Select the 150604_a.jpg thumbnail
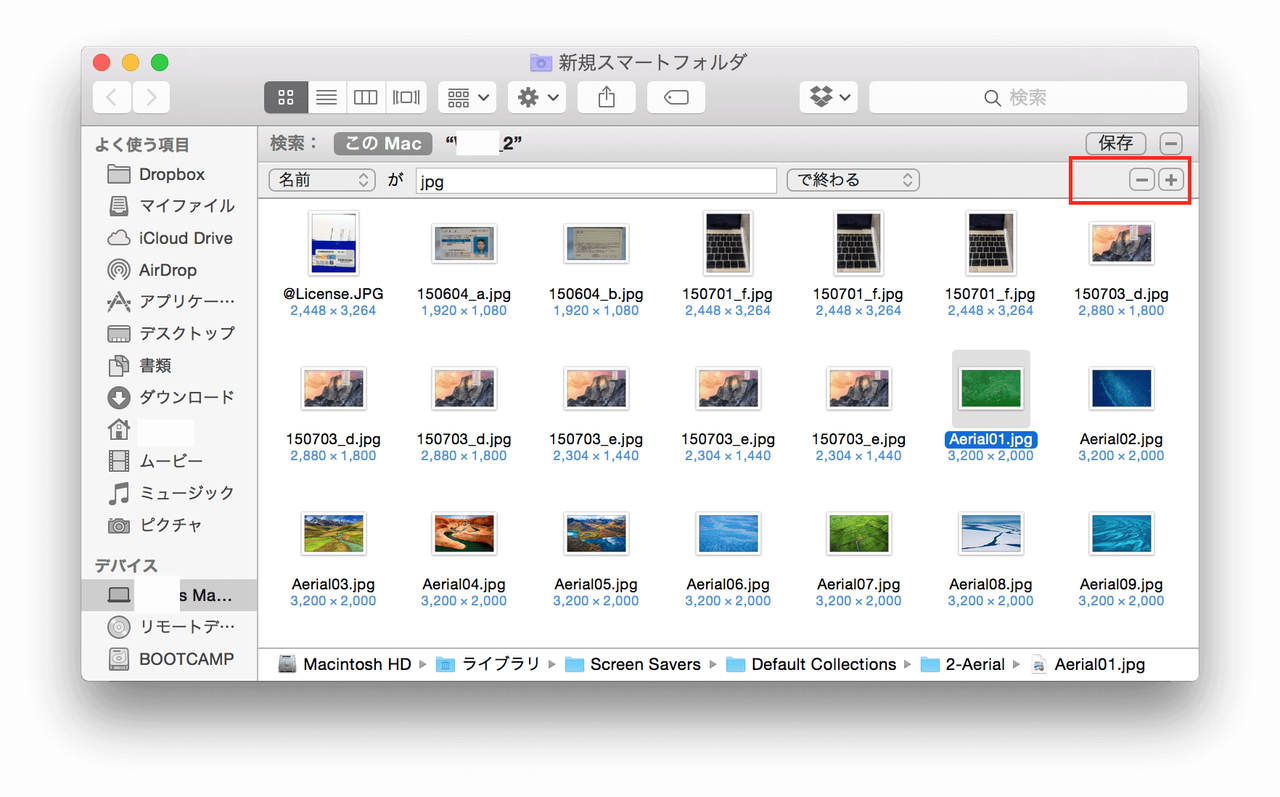Viewport: 1280px width, 797px height. (x=464, y=243)
